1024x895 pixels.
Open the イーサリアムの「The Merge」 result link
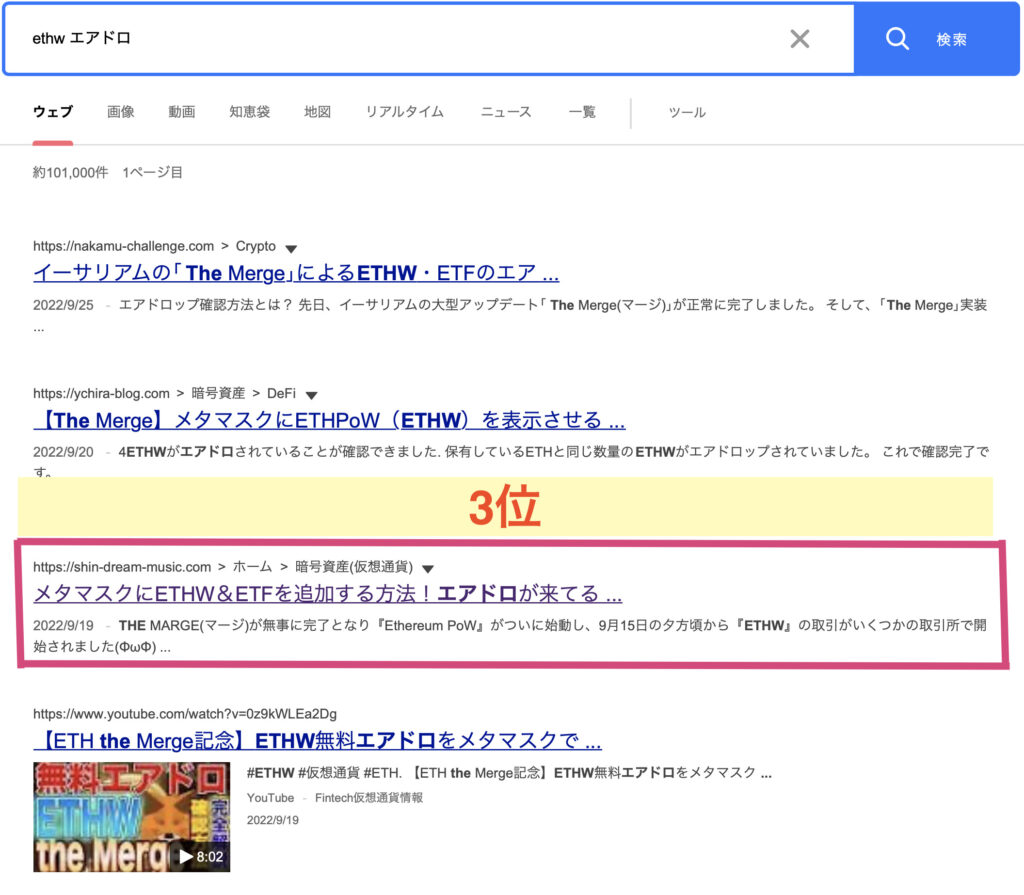point(296,273)
